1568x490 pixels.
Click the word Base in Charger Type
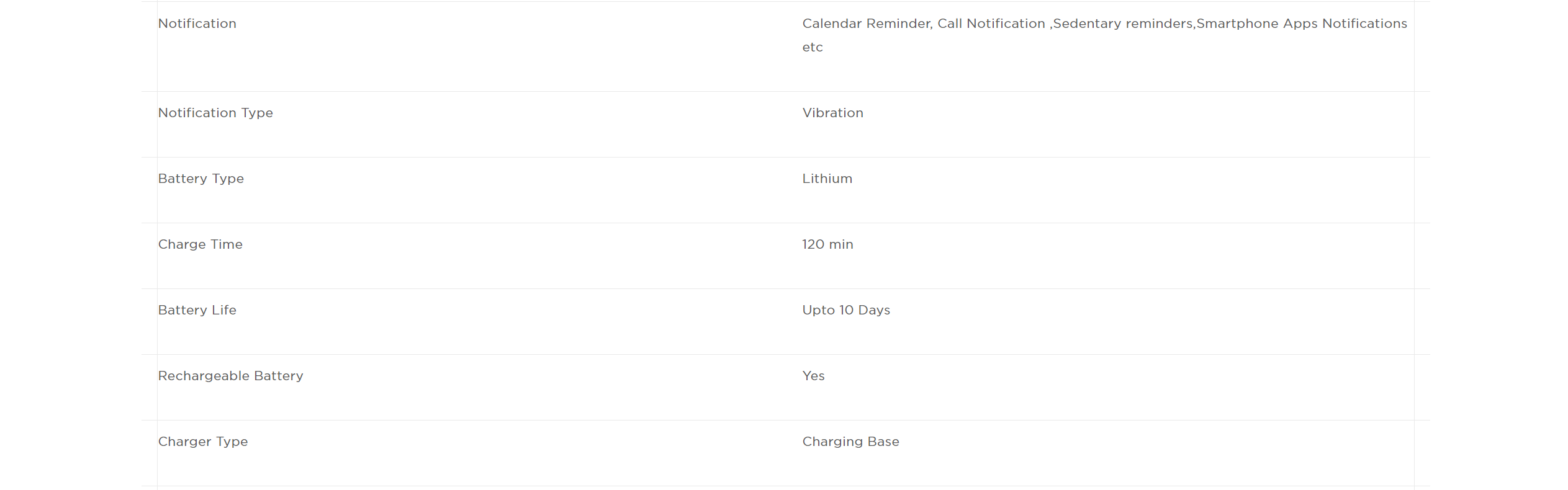[883, 442]
